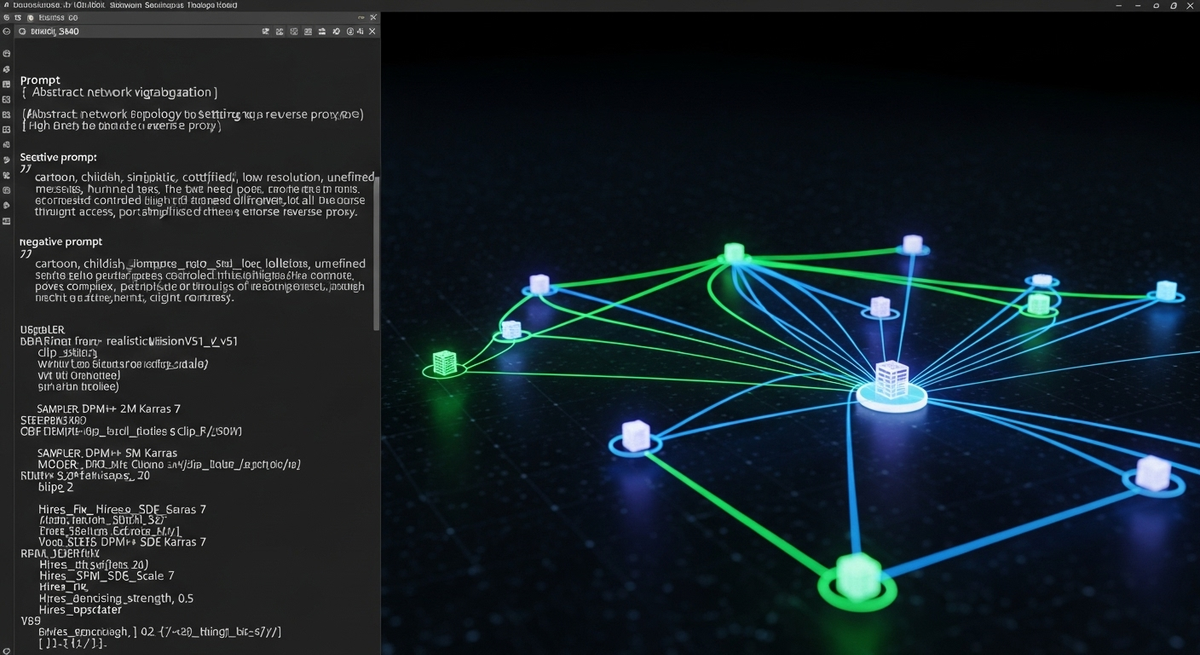Click the first icon in the panel header toolbar
The height and width of the screenshot is (655, 1200).
click(266, 32)
